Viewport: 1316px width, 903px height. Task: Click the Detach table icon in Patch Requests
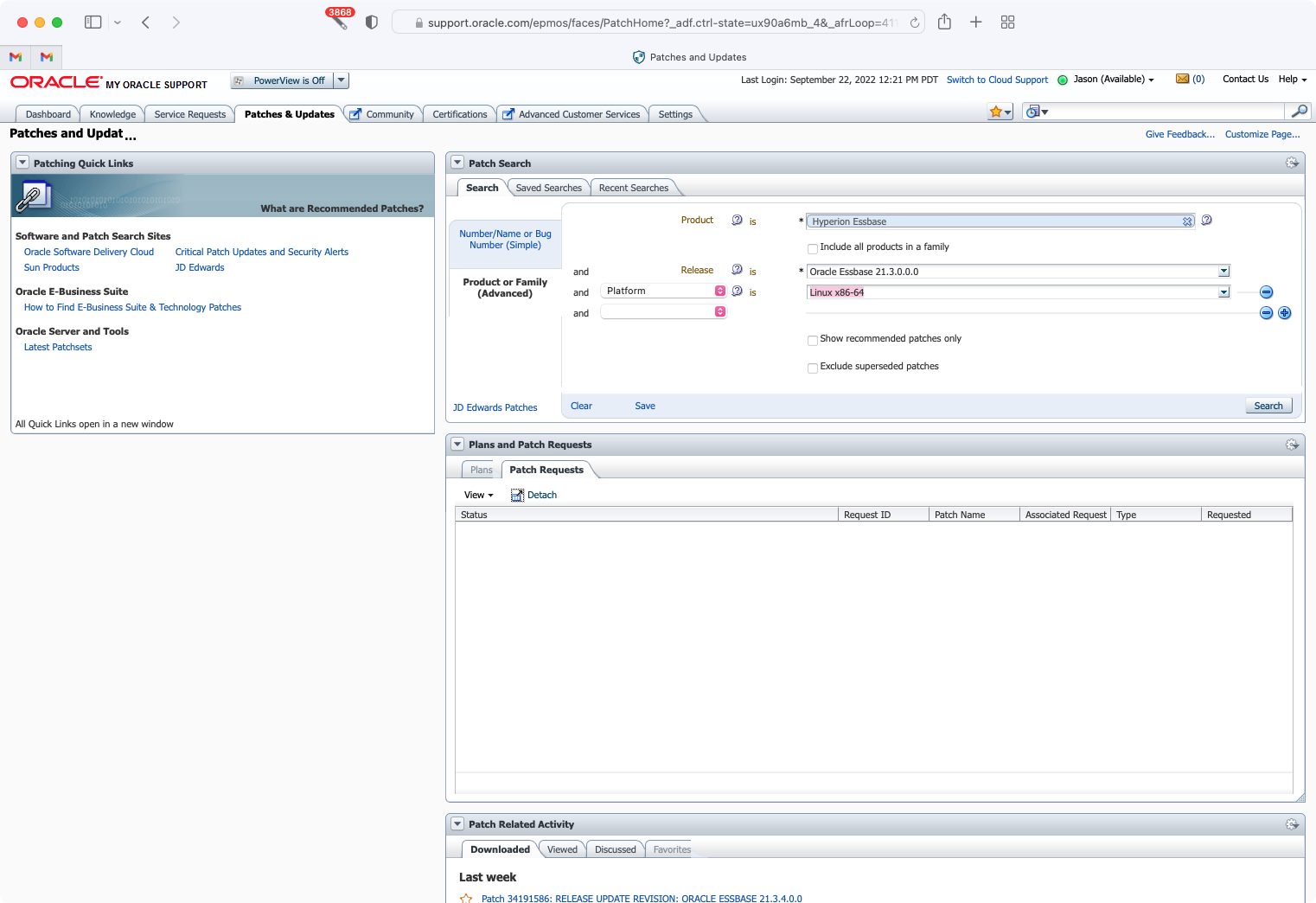tap(517, 494)
